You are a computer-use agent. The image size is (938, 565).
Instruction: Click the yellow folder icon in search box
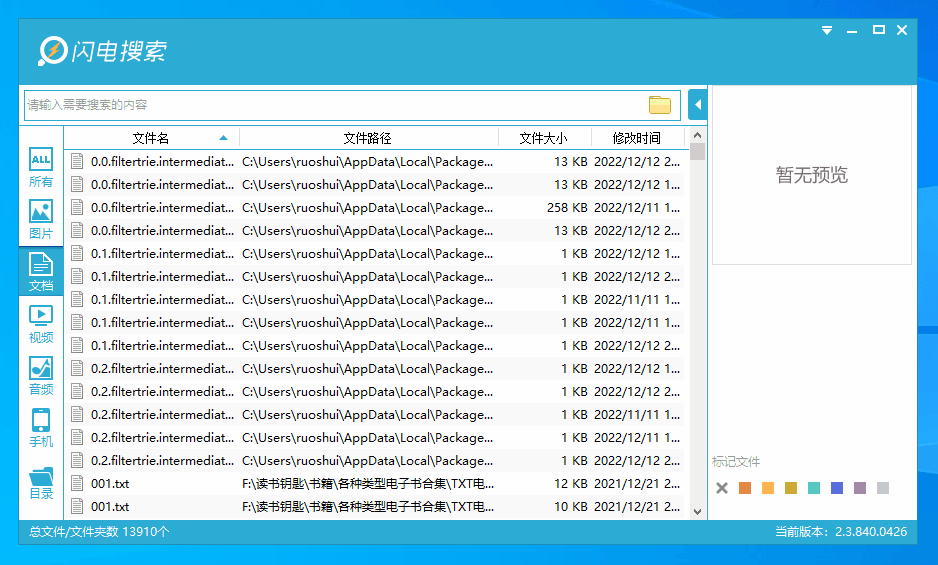point(660,105)
